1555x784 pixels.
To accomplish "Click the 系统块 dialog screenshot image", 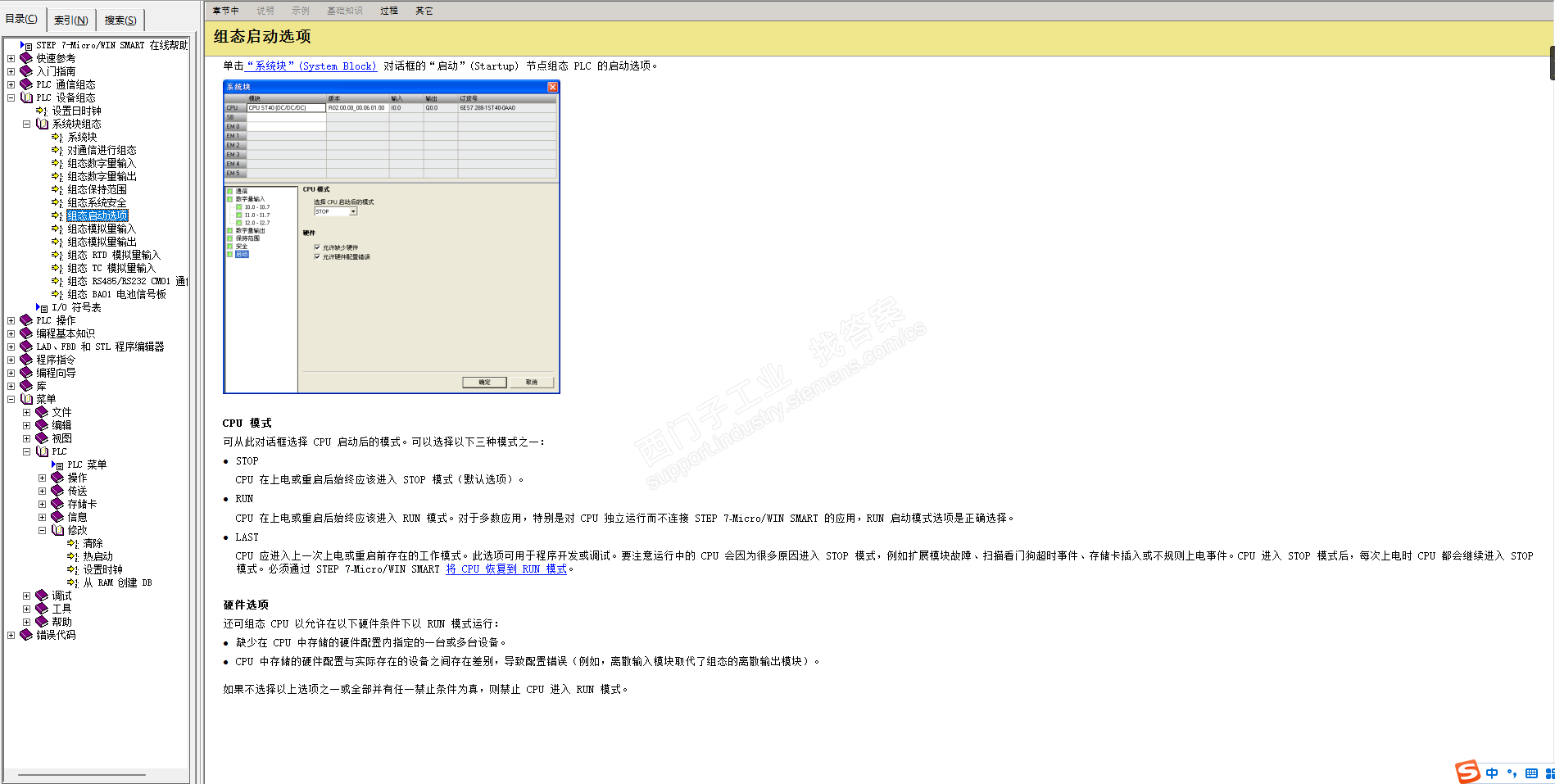I will point(392,237).
